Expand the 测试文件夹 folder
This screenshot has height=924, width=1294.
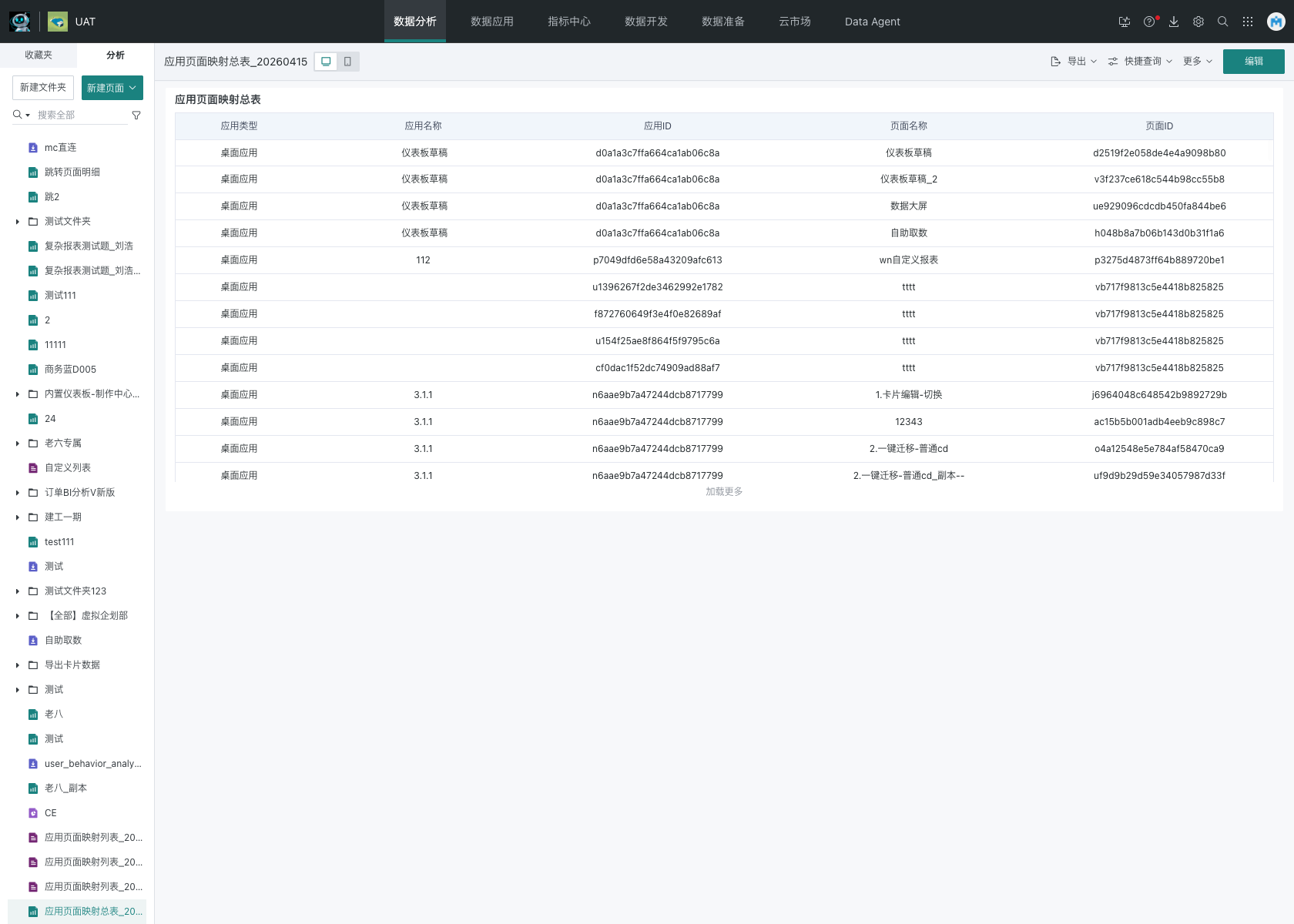18,222
